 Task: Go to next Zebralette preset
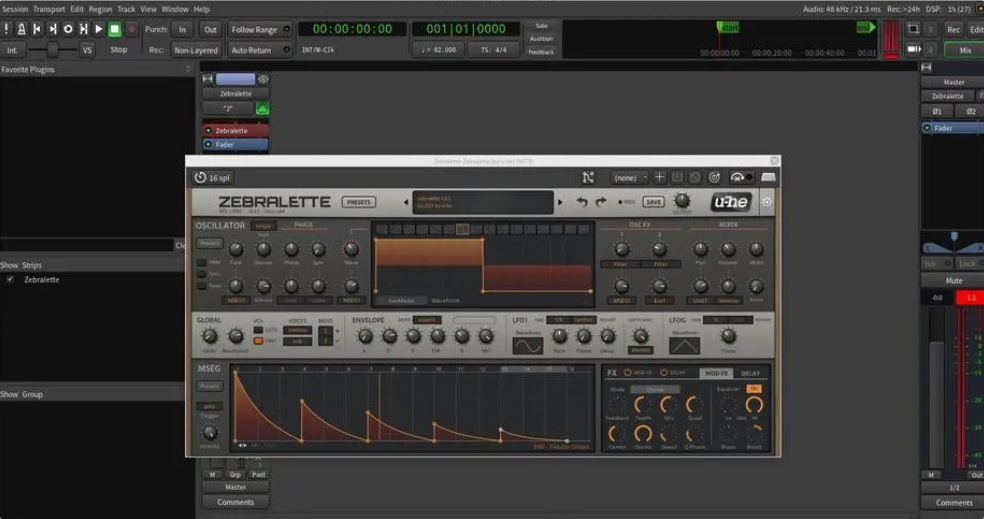tap(560, 202)
